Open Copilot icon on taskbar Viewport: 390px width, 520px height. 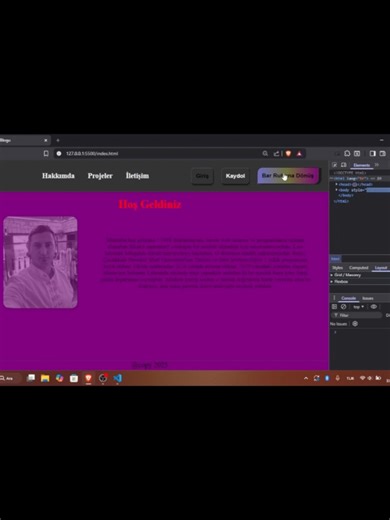(60, 378)
